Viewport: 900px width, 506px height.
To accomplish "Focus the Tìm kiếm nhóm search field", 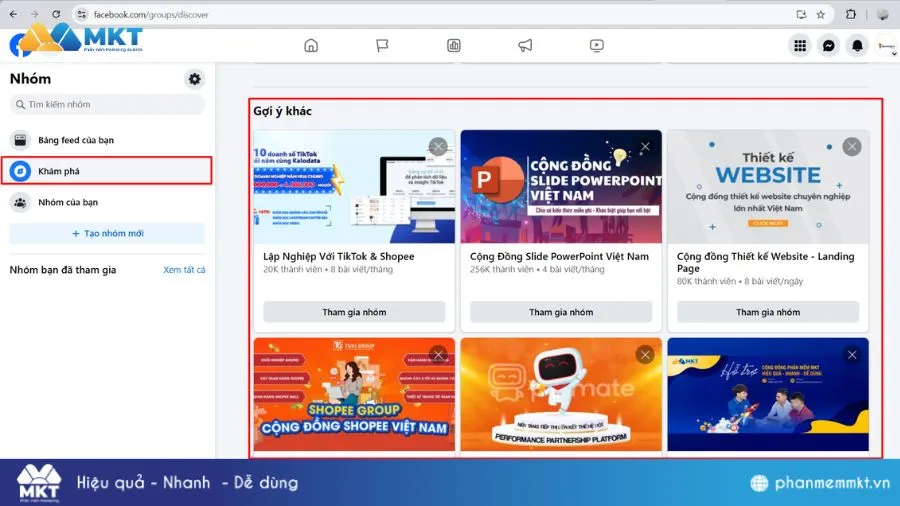I will tap(107, 104).
